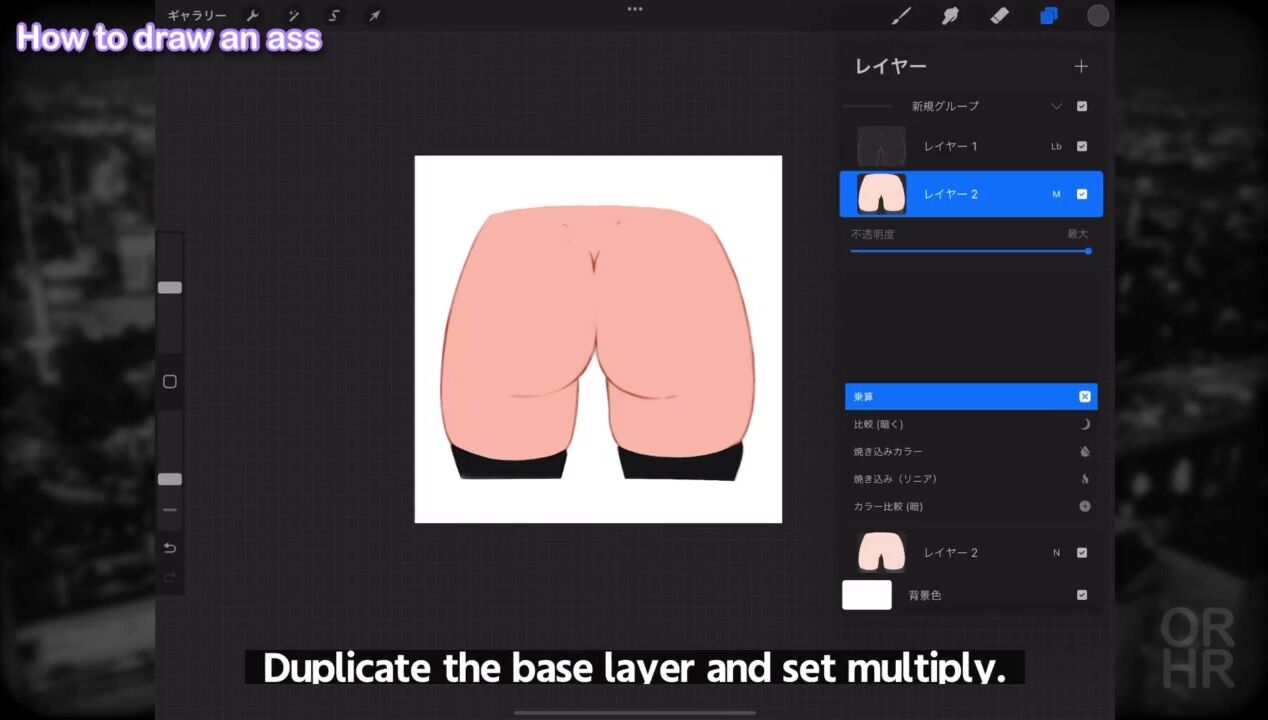Open the Adjustments magic wand menu
The width and height of the screenshot is (1268, 720).
point(294,16)
